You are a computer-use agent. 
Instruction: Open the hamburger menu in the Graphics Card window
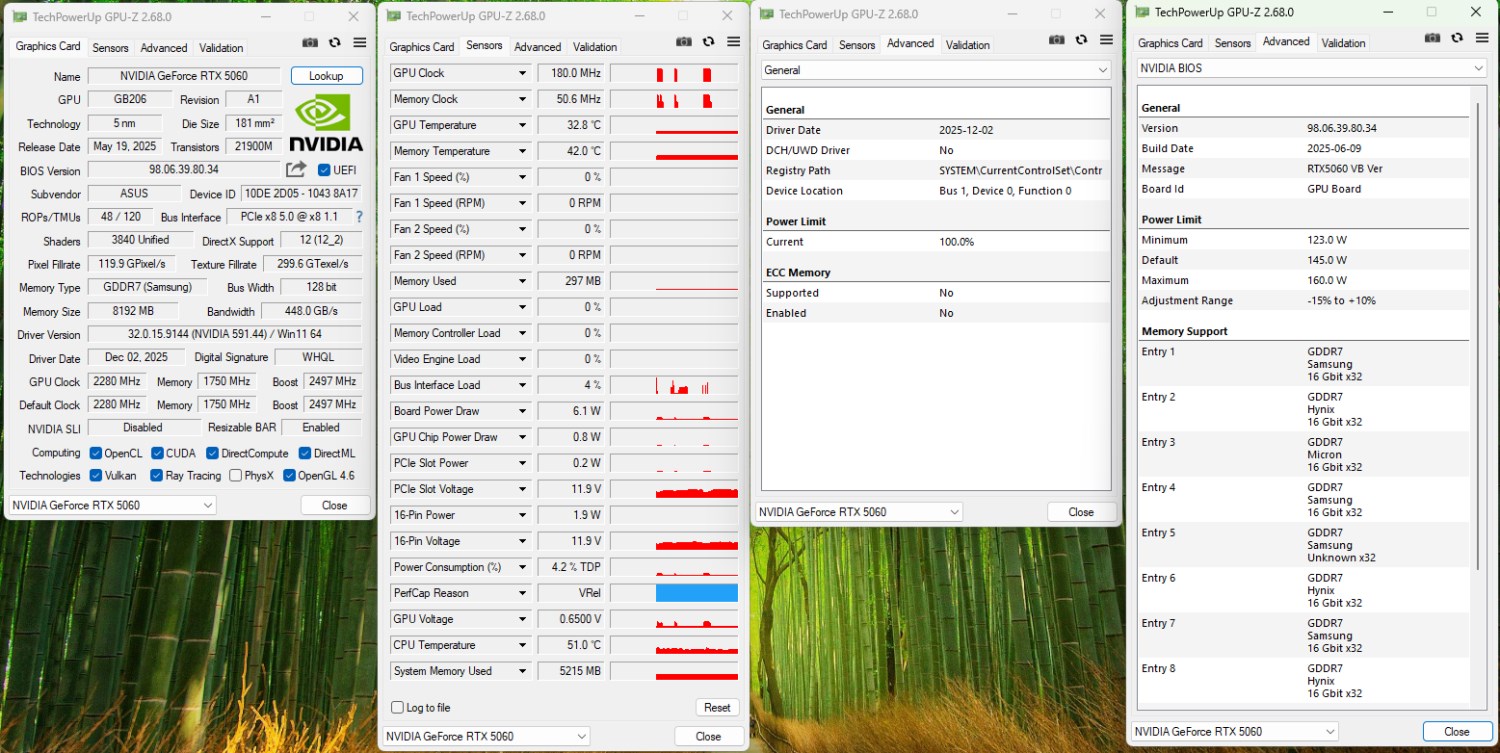point(360,43)
